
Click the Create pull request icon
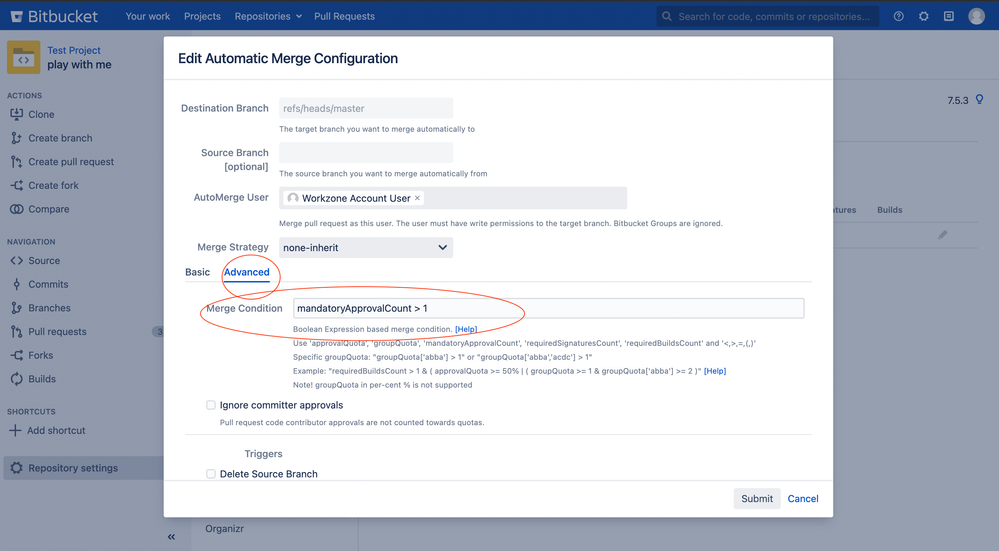coord(17,162)
